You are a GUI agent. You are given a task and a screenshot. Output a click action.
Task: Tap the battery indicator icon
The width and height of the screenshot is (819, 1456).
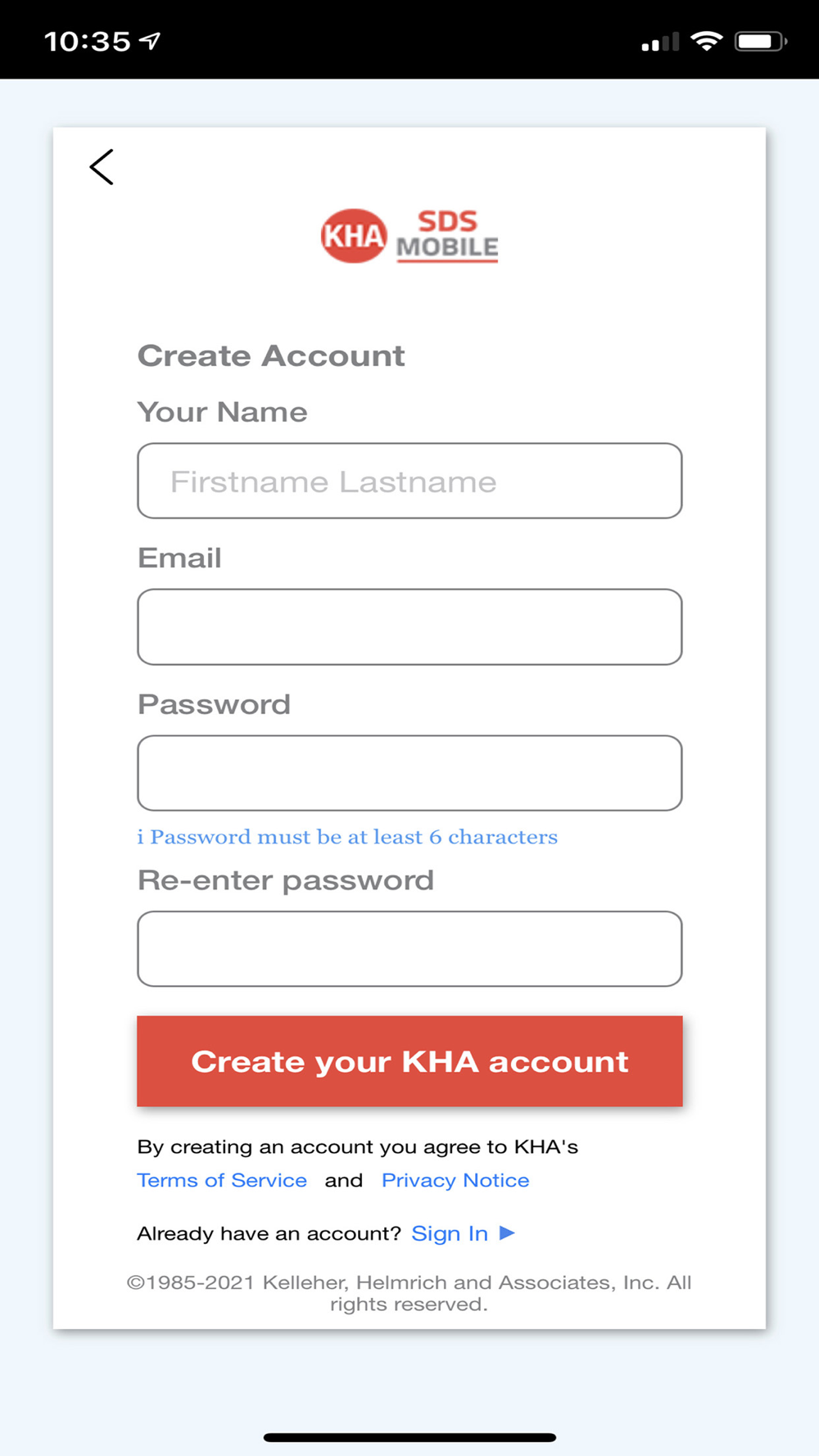click(x=760, y=41)
